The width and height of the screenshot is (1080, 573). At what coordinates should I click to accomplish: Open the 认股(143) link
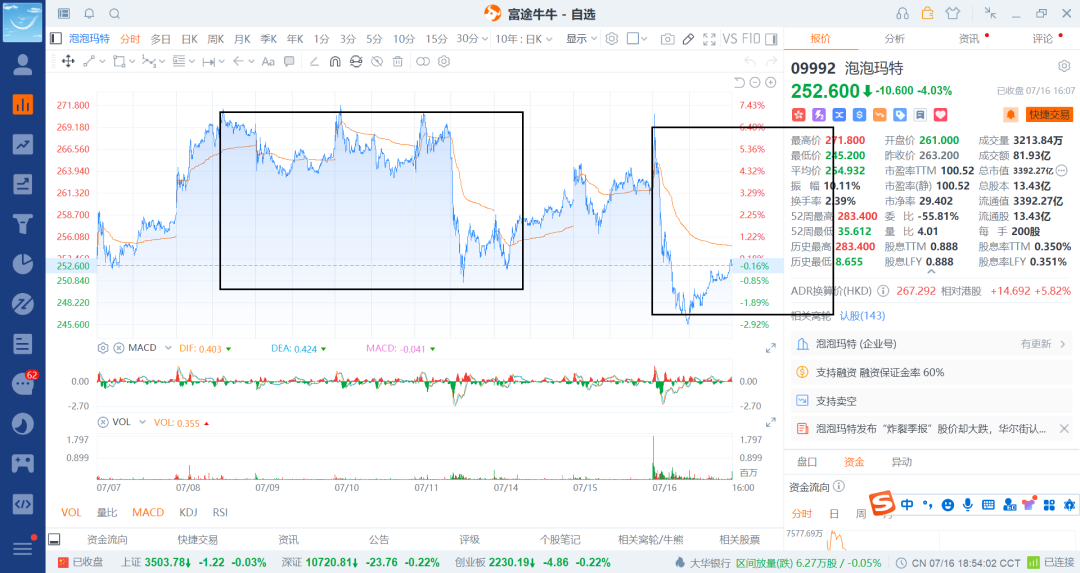(x=862, y=315)
